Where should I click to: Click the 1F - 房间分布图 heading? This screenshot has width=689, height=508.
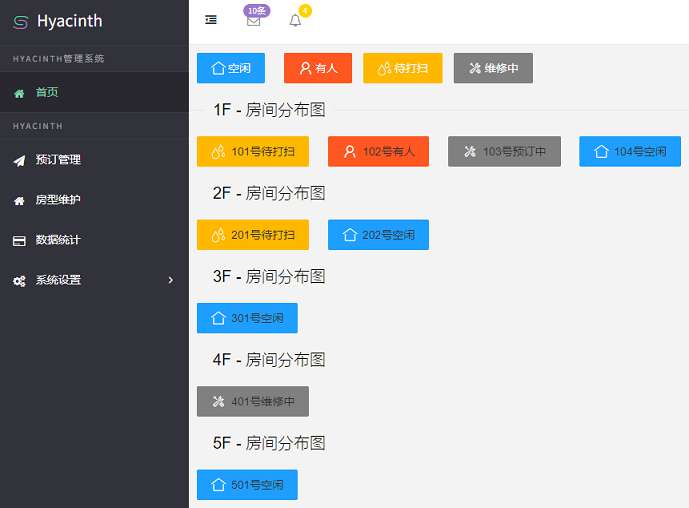pos(269,110)
